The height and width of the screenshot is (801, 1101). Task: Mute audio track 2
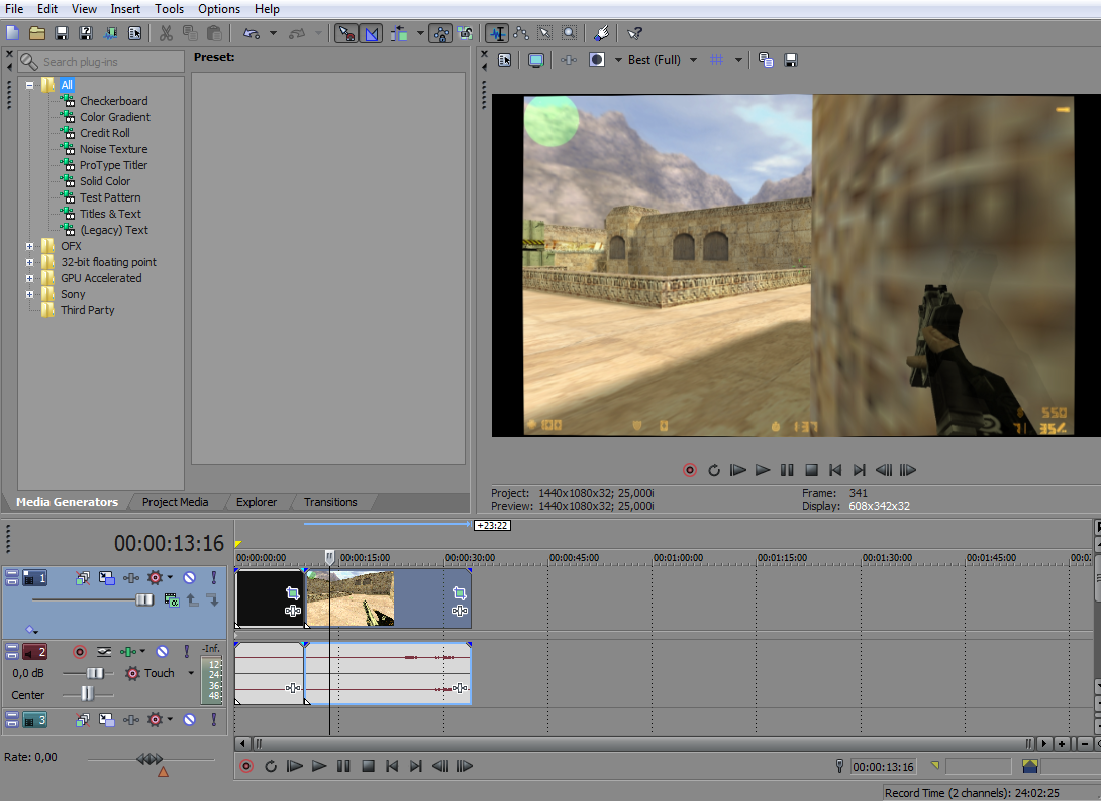[x=163, y=652]
